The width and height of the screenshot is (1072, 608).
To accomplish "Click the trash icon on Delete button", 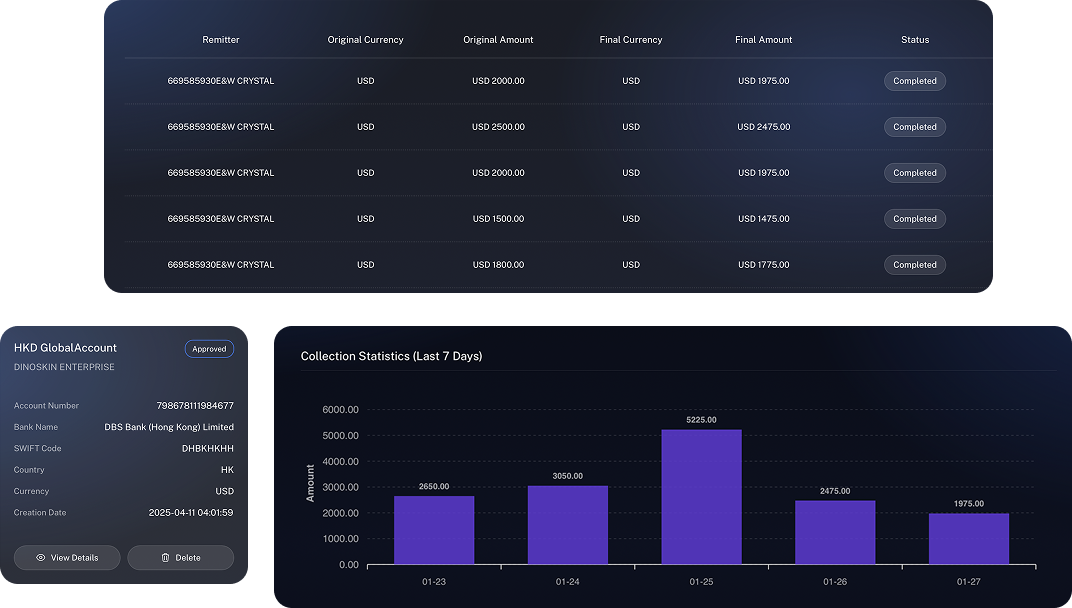I will 165,558.
